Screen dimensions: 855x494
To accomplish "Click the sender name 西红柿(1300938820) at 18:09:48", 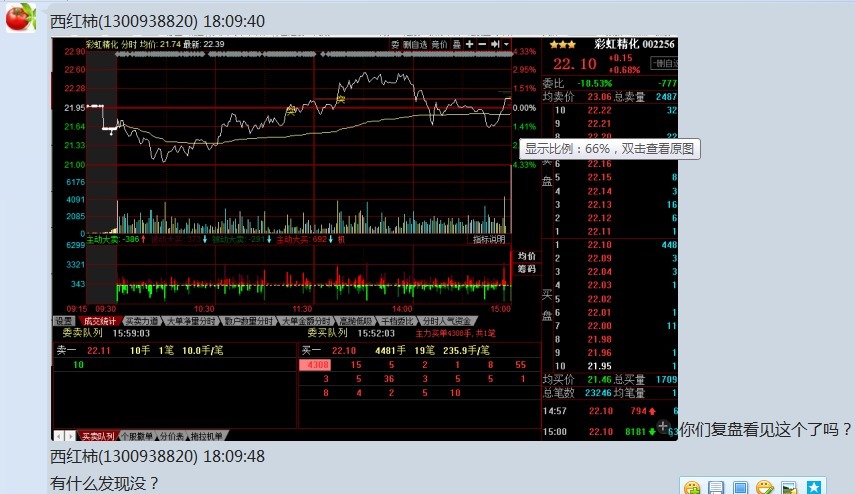I will coord(124,456).
